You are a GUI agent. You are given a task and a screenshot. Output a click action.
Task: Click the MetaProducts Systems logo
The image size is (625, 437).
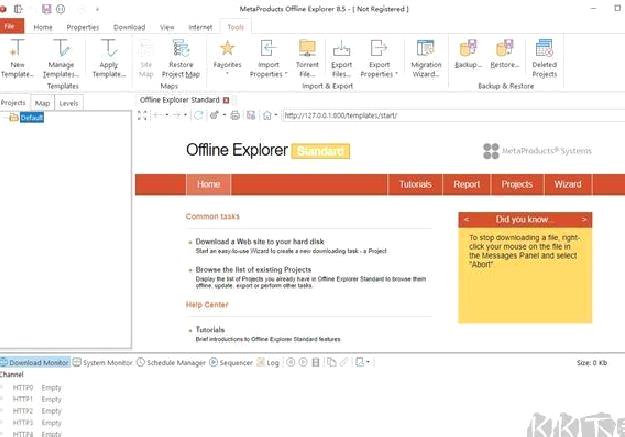point(537,151)
